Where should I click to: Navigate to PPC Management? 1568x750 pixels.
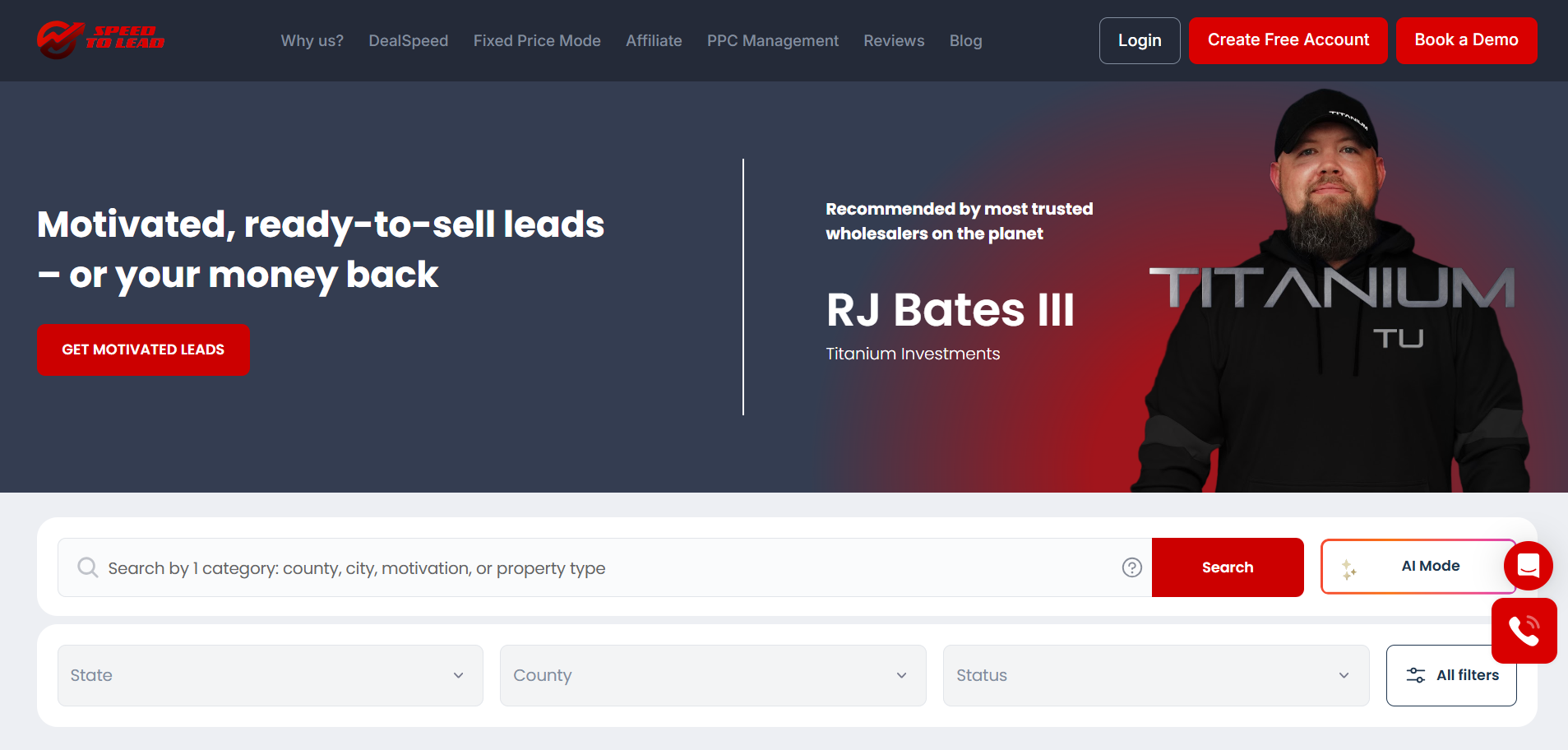pos(772,40)
